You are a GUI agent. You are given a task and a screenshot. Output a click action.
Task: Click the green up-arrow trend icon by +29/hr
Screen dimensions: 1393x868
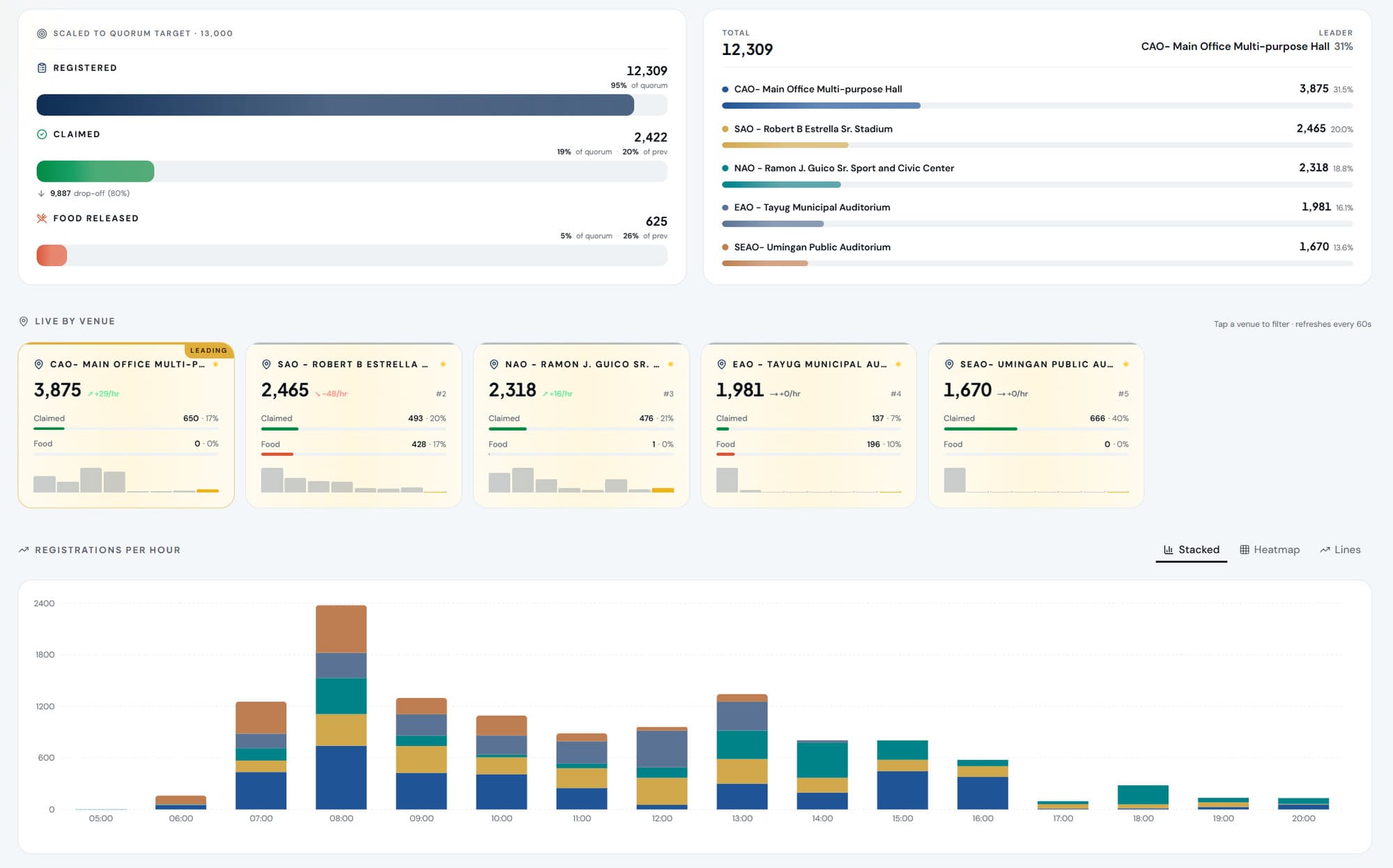[x=91, y=394]
